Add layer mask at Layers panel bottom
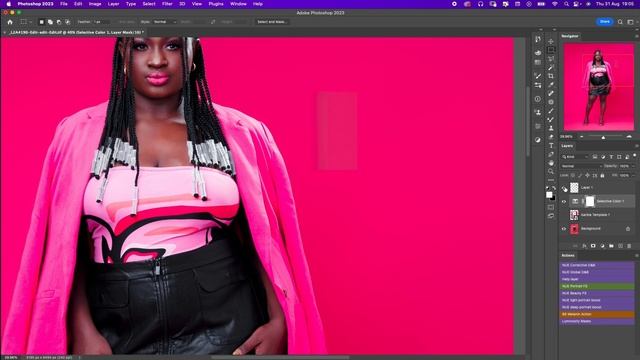640x360 pixels. [593, 246]
